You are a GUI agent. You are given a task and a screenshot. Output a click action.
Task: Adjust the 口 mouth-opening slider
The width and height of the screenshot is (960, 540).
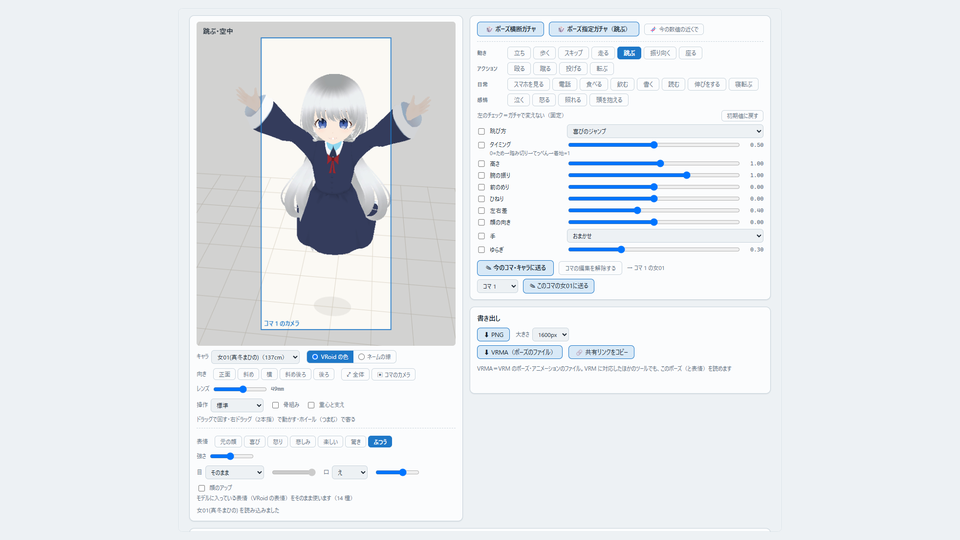pyautogui.click(x=397, y=472)
